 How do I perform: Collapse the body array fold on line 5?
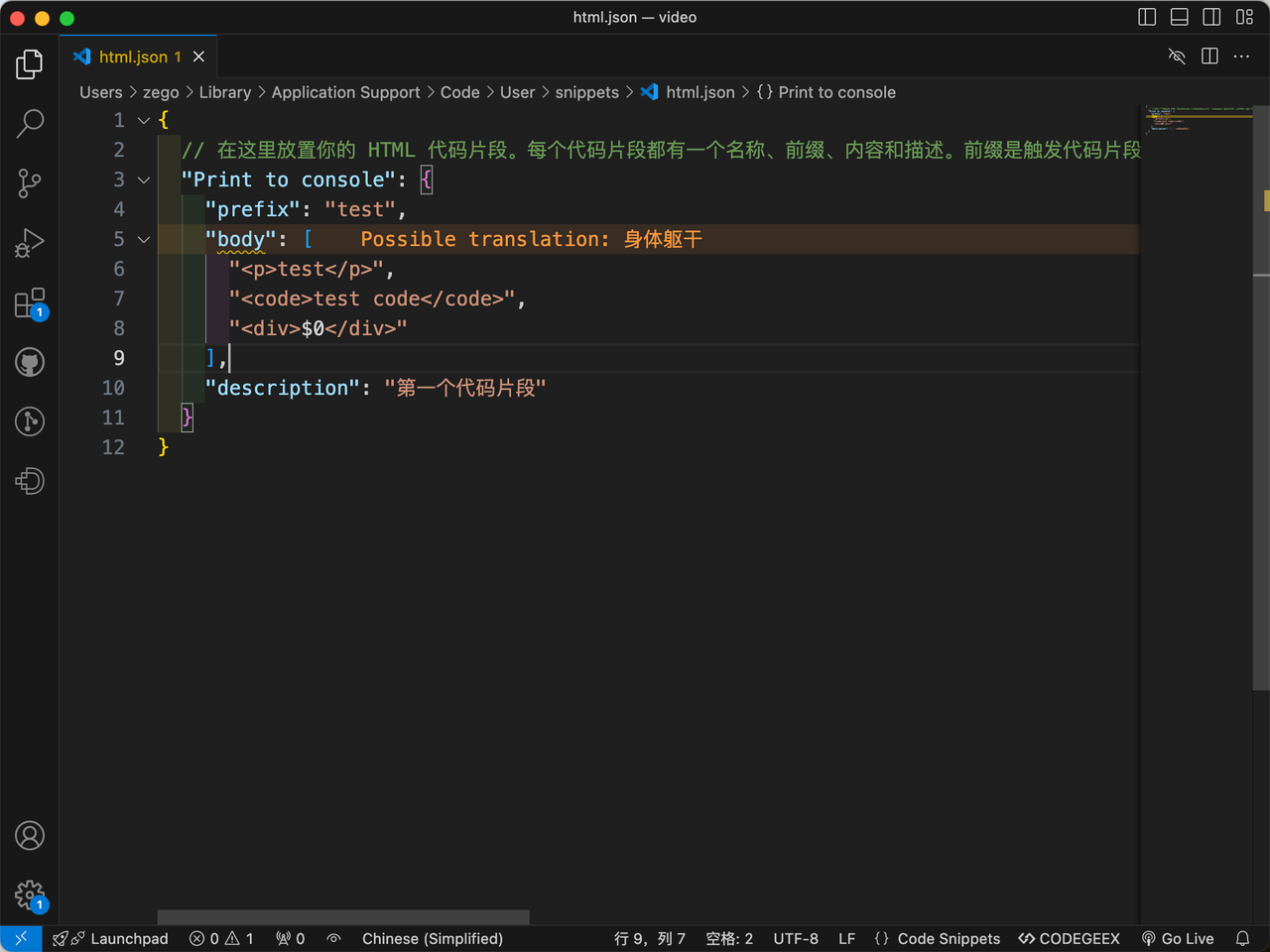144,239
